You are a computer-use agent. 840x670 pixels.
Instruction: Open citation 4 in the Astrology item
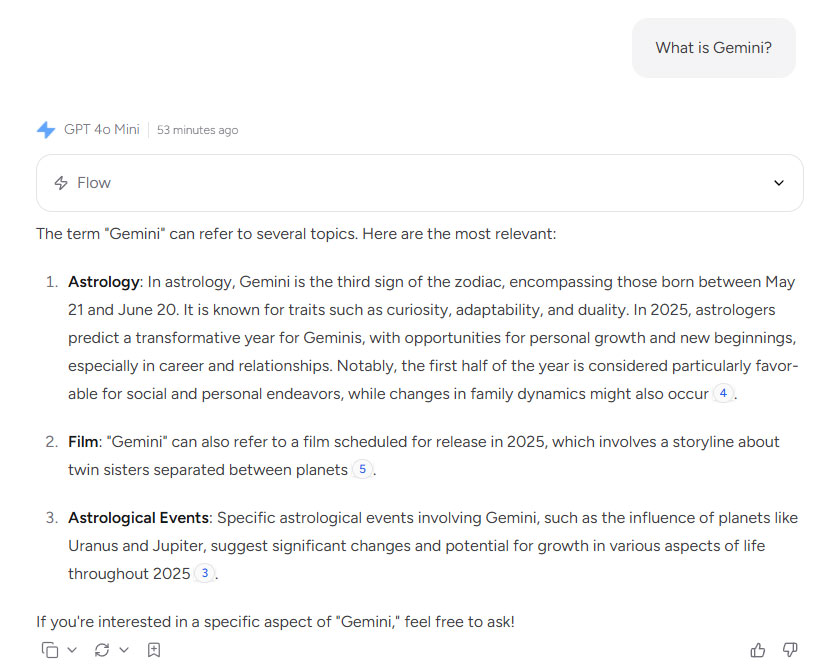point(723,393)
